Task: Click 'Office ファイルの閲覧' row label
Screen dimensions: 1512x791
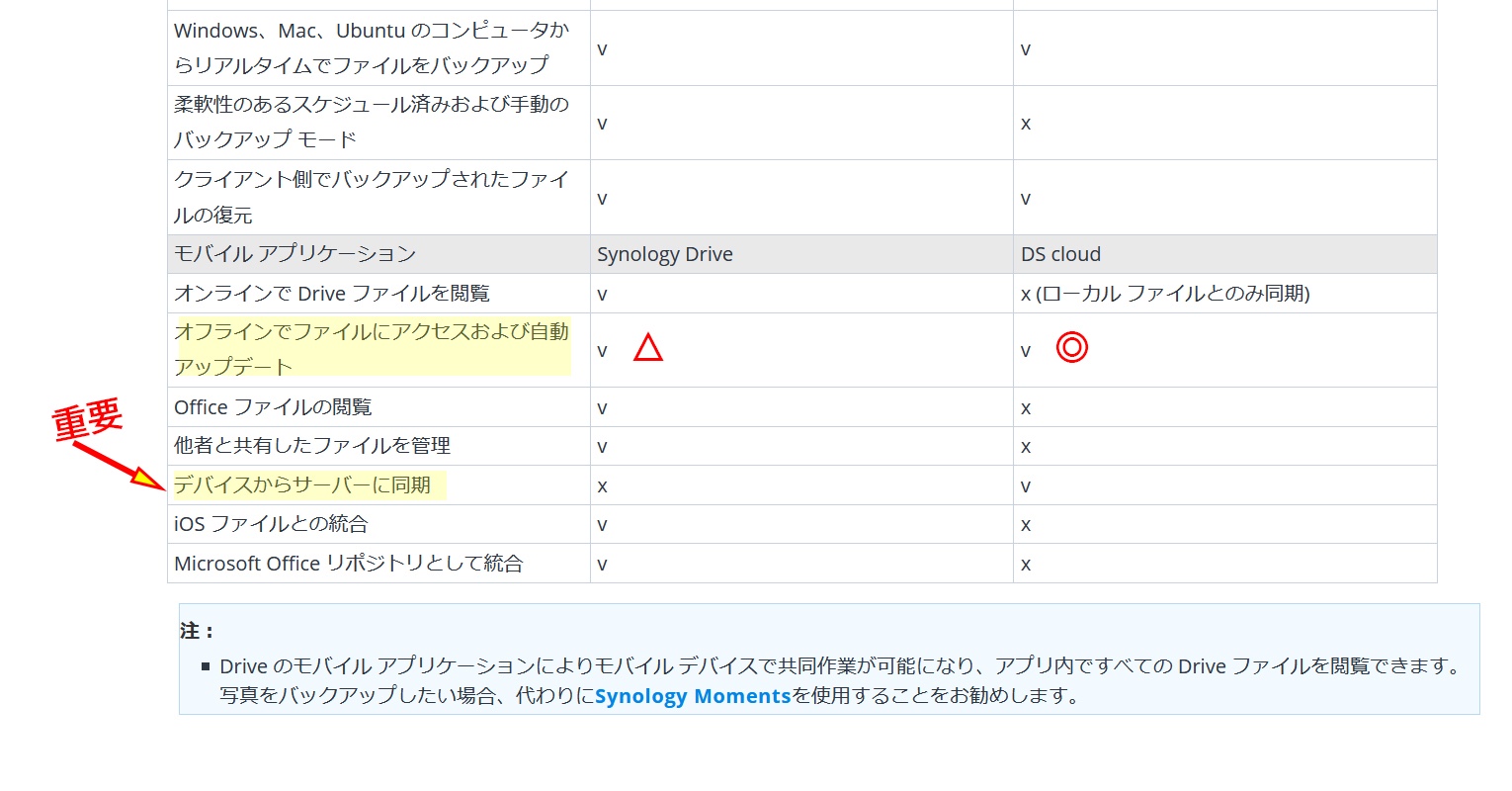Action: click(273, 407)
